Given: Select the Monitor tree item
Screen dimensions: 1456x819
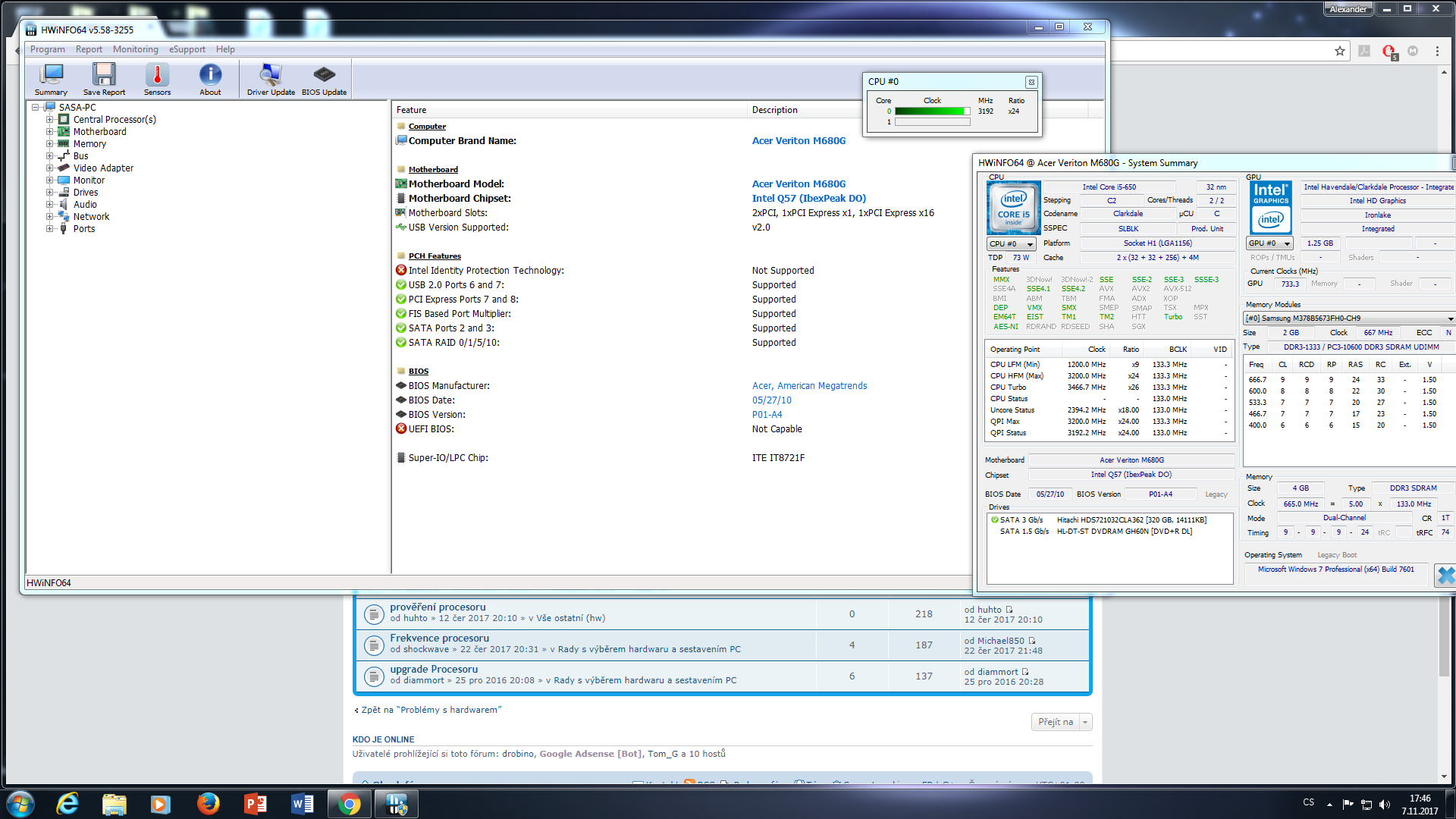Looking at the screenshot, I should (89, 180).
